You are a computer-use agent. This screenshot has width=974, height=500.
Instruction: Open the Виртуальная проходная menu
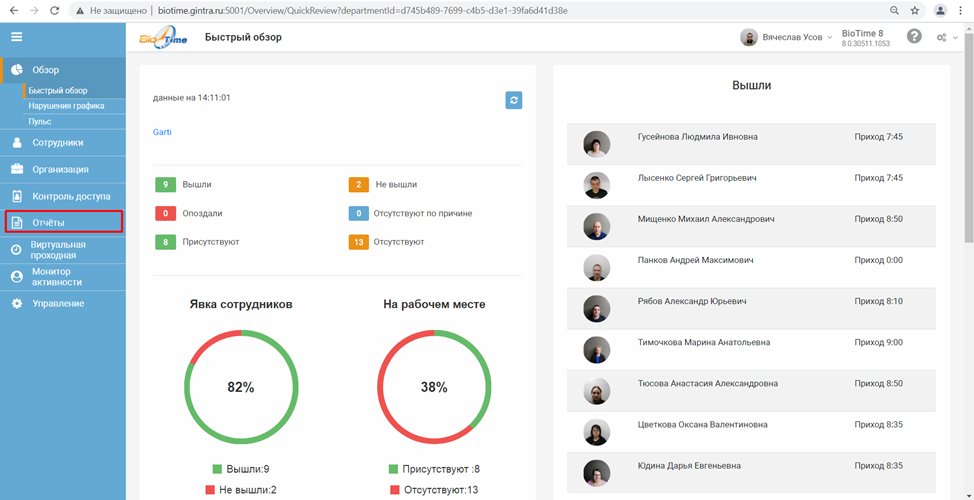pyautogui.click(x=63, y=250)
